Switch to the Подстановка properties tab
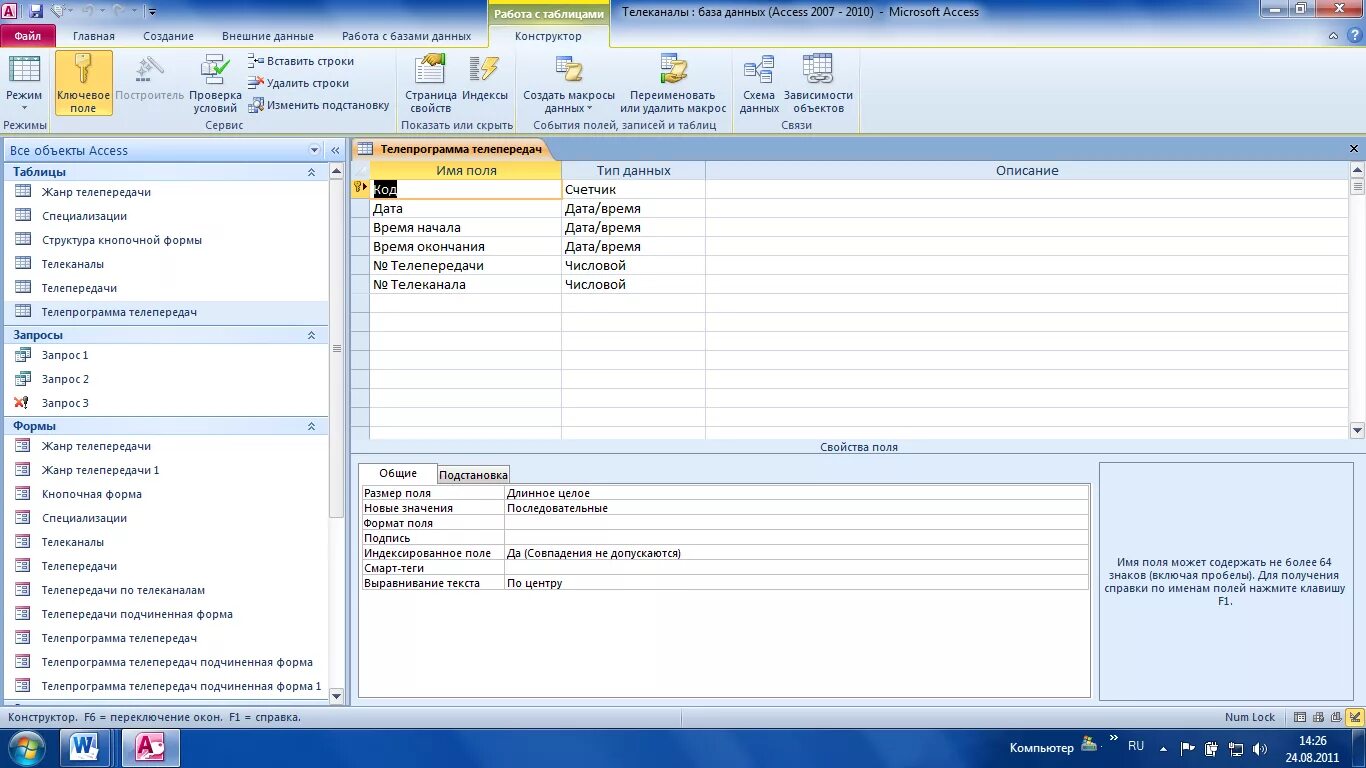Screen dimensions: 1366x768 [473, 475]
